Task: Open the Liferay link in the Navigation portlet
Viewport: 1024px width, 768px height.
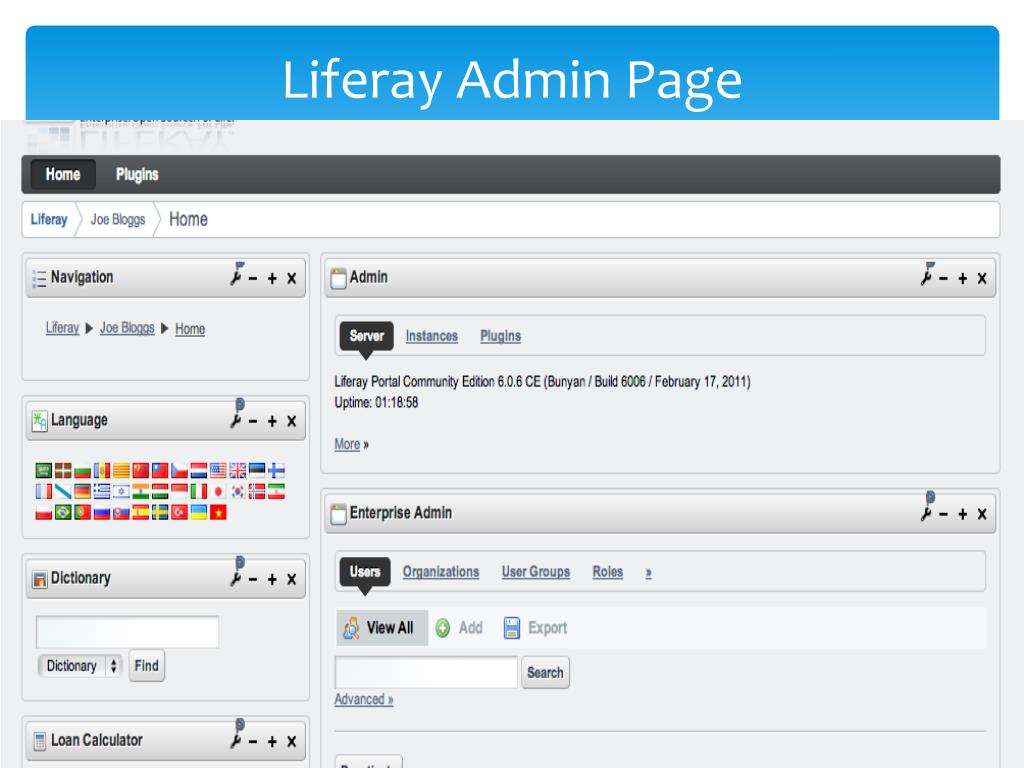Action: pyautogui.click(x=62, y=328)
